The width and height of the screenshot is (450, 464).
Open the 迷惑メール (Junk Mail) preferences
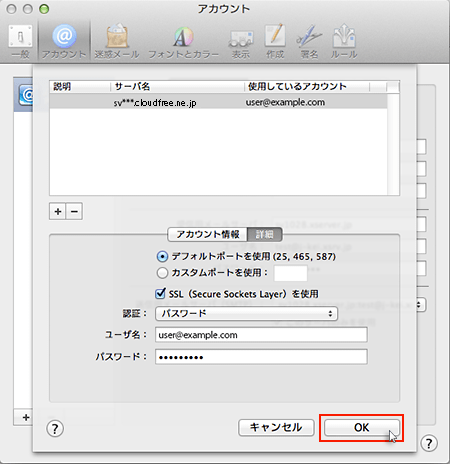point(117,41)
